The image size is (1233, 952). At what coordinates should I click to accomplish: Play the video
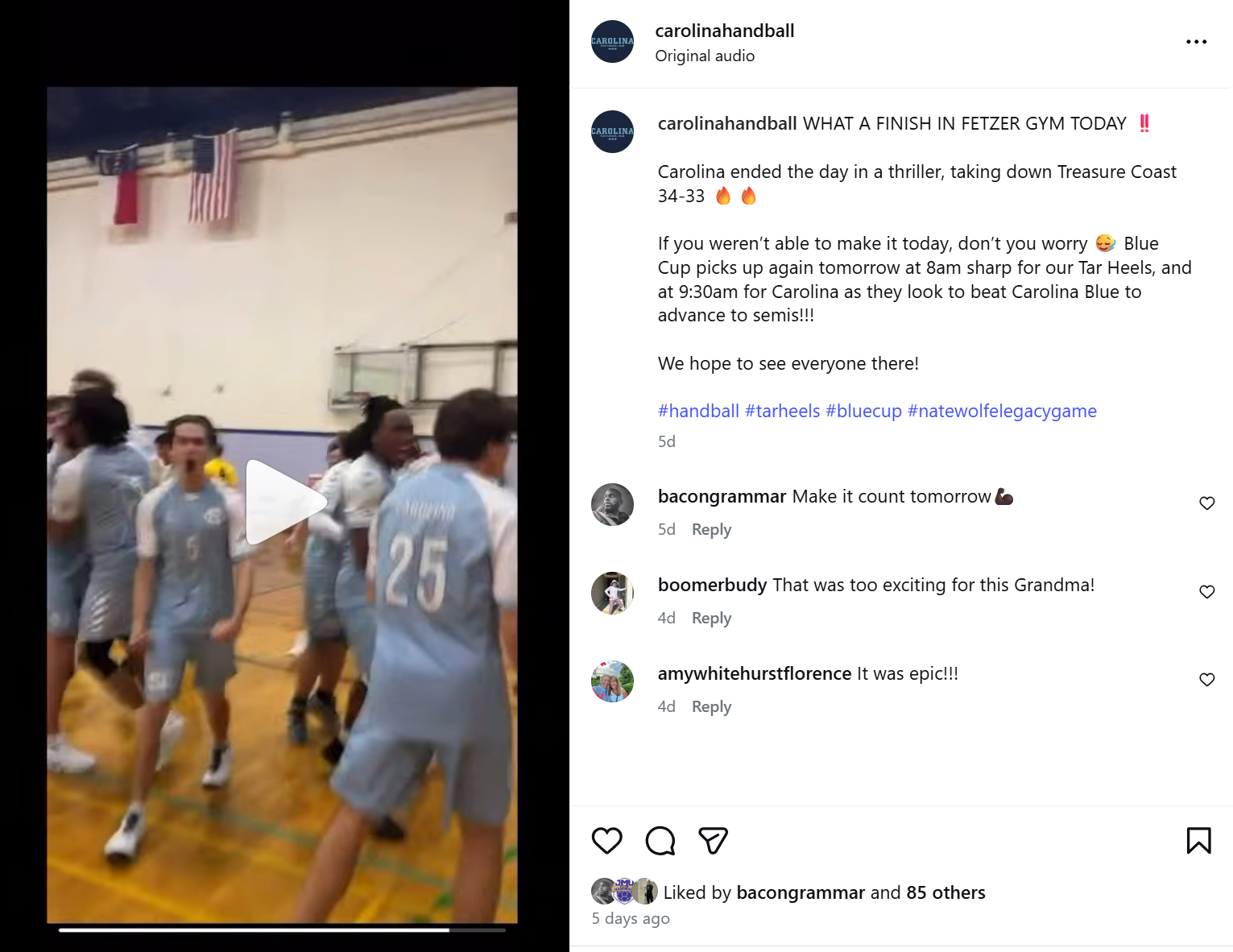click(x=282, y=503)
